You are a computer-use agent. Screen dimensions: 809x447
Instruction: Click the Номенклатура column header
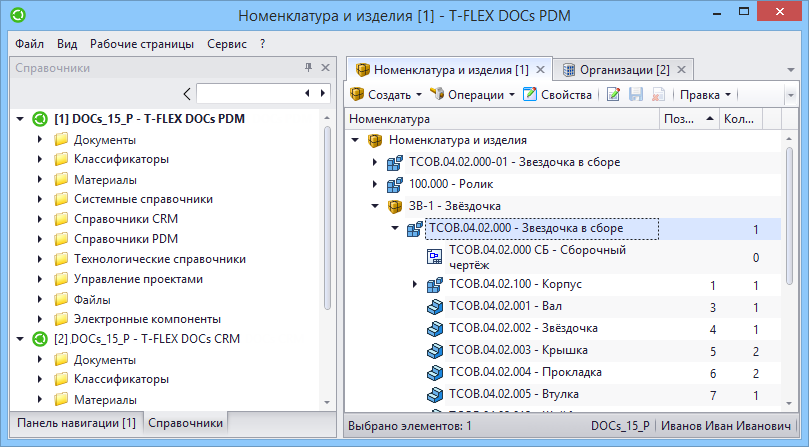pyautogui.click(x=501, y=119)
